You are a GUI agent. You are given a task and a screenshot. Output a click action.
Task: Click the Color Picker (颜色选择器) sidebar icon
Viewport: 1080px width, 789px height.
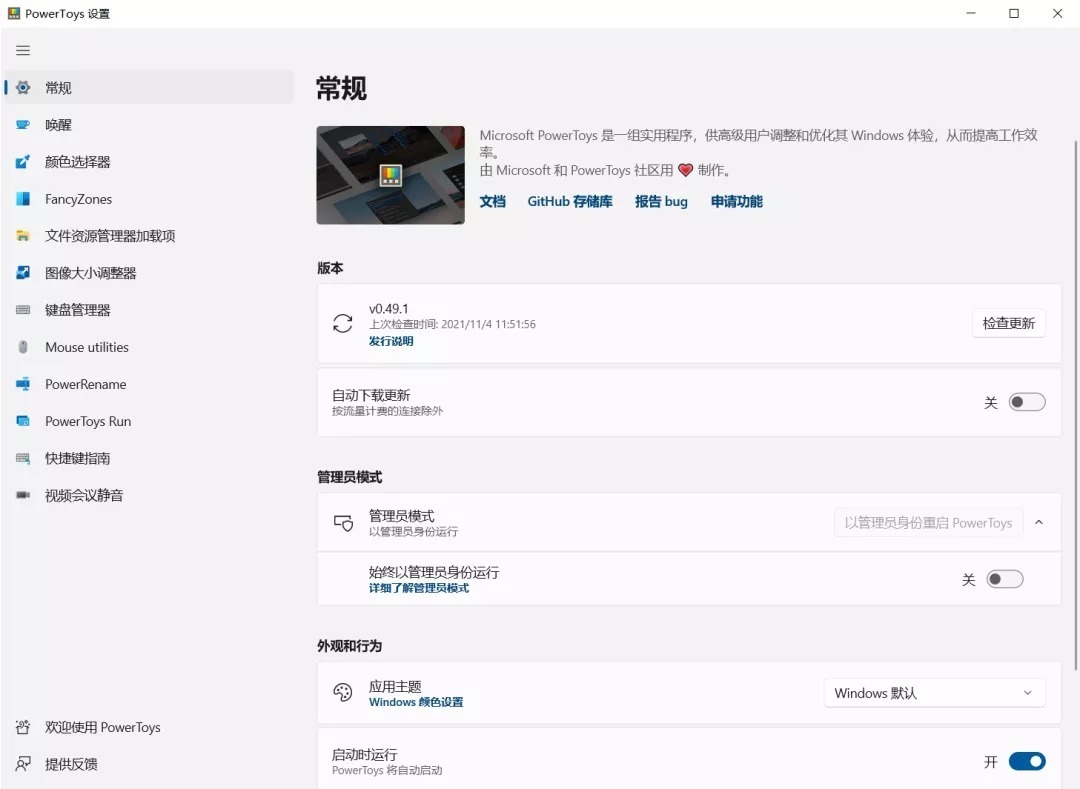(23, 162)
